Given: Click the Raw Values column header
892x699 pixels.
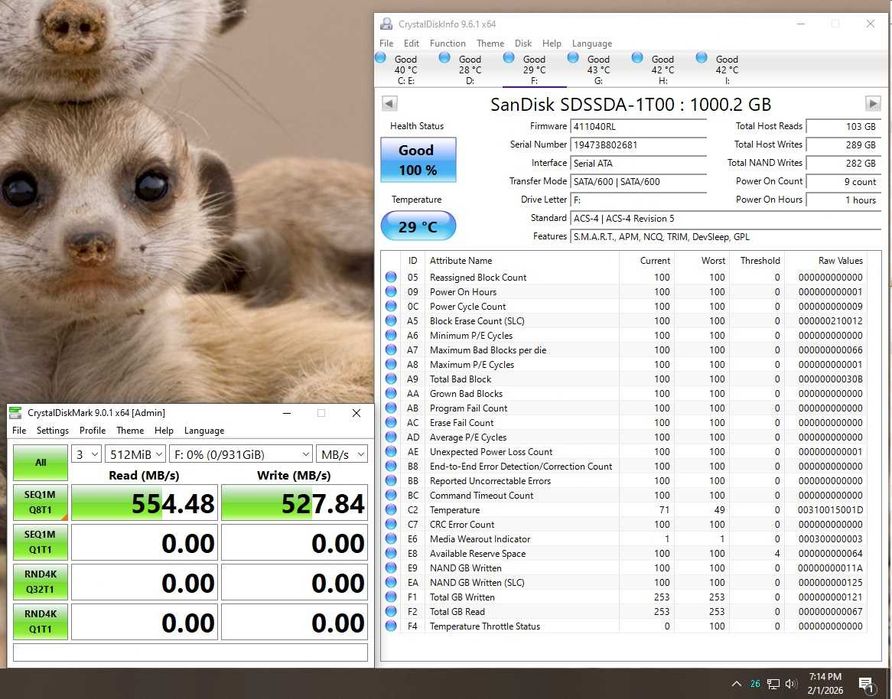Looking at the screenshot, I should (x=840, y=260).
